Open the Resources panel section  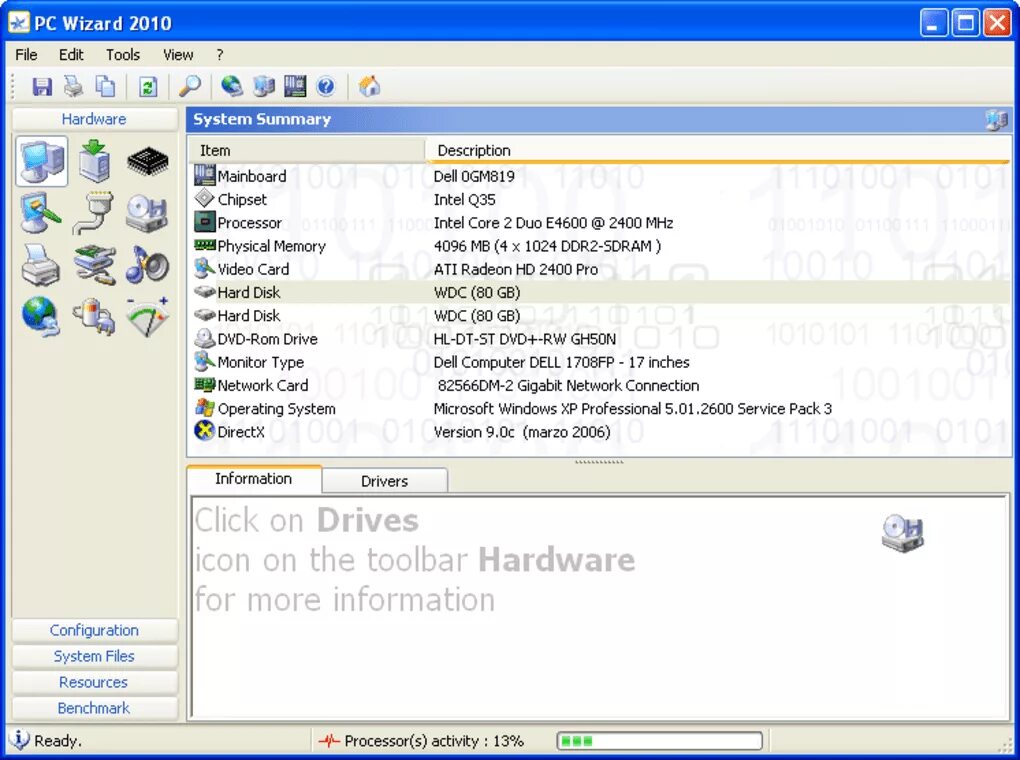point(94,682)
